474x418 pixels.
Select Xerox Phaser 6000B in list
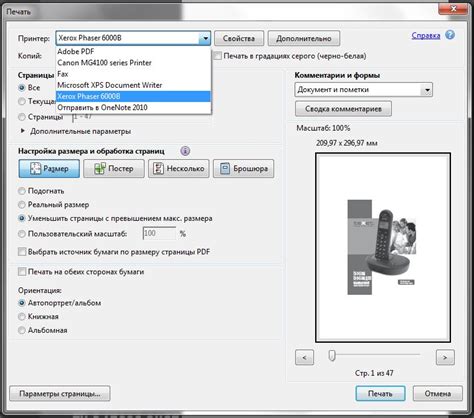pos(133,96)
